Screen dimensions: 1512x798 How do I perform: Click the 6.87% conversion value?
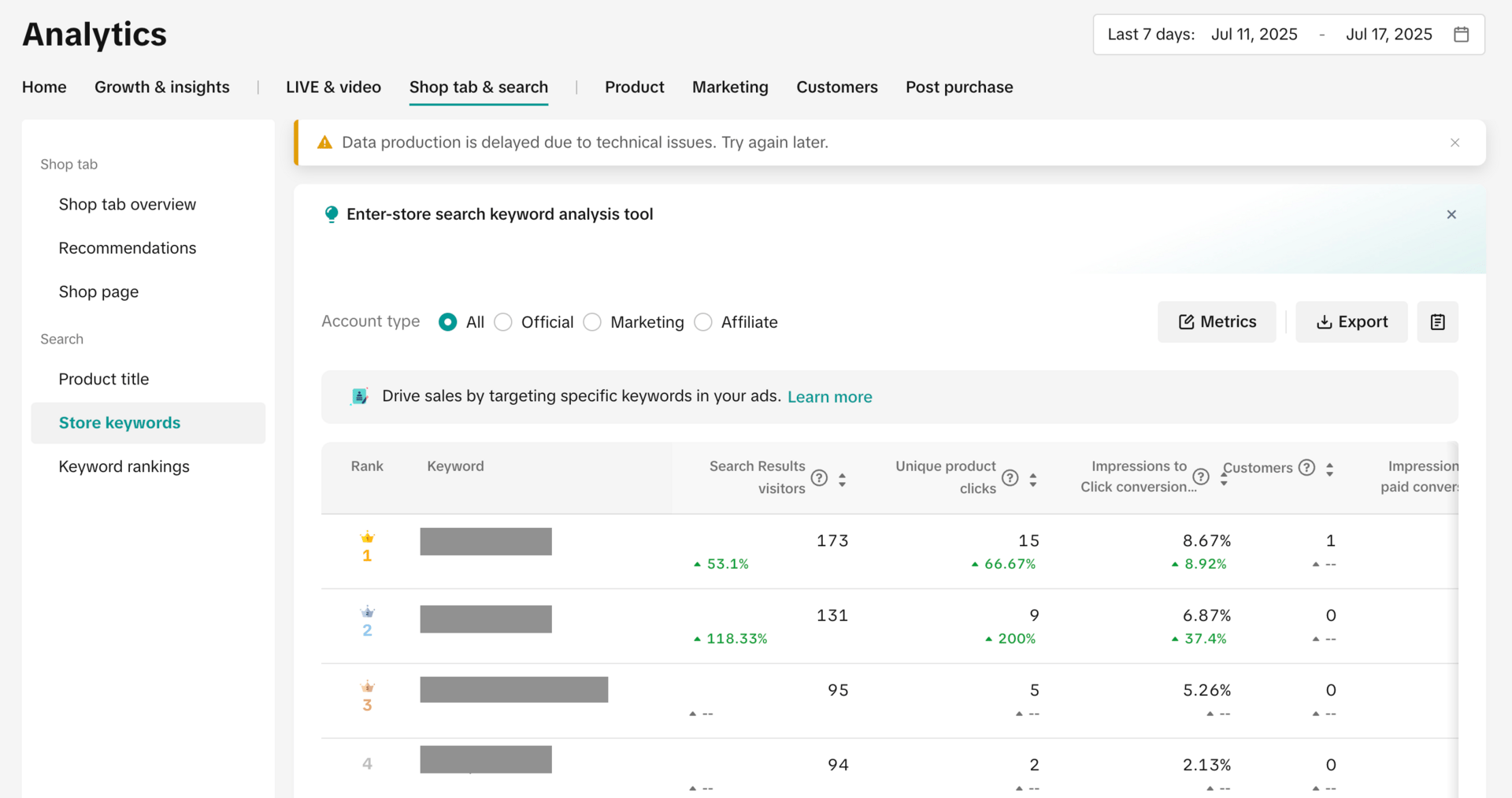[x=1206, y=616]
